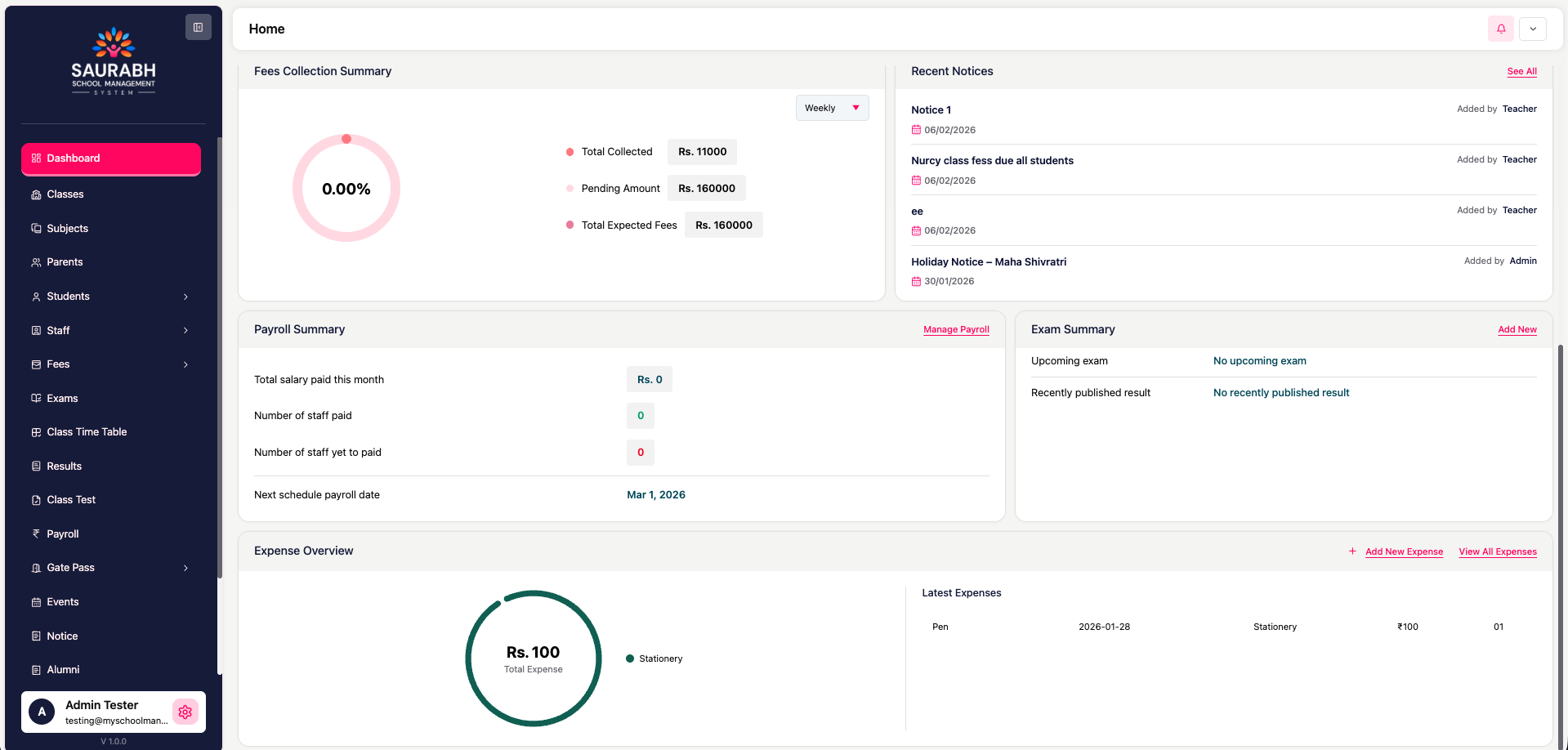
Task: Expand the Gate Pass submenu chevron
Action: pyautogui.click(x=185, y=568)
